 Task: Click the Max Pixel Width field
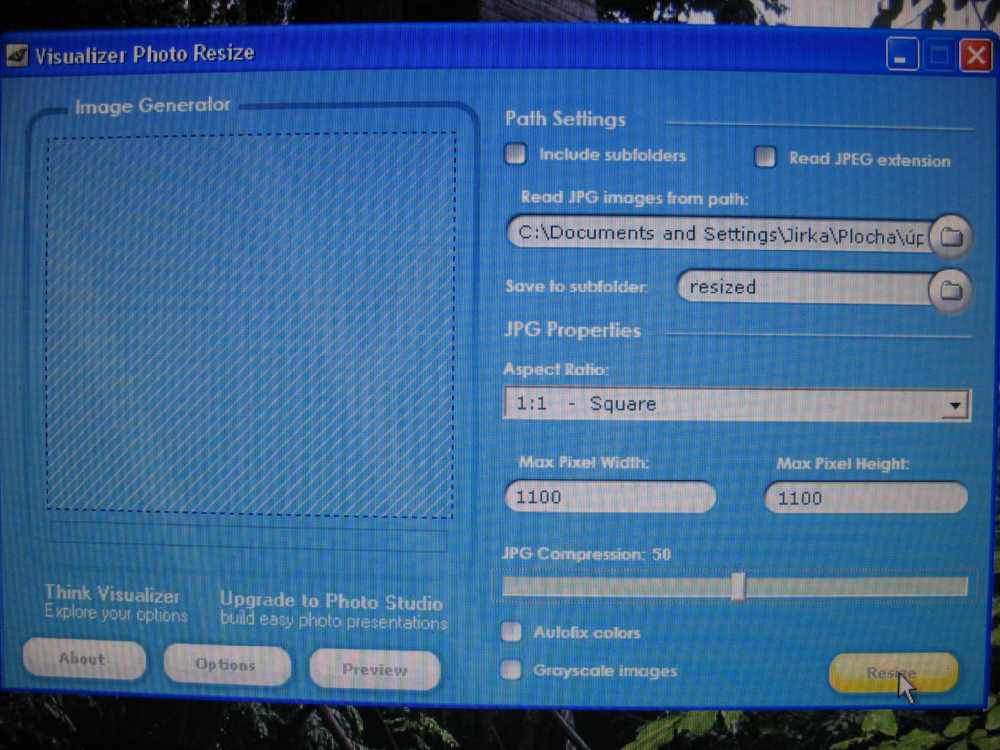pos(610,497)
